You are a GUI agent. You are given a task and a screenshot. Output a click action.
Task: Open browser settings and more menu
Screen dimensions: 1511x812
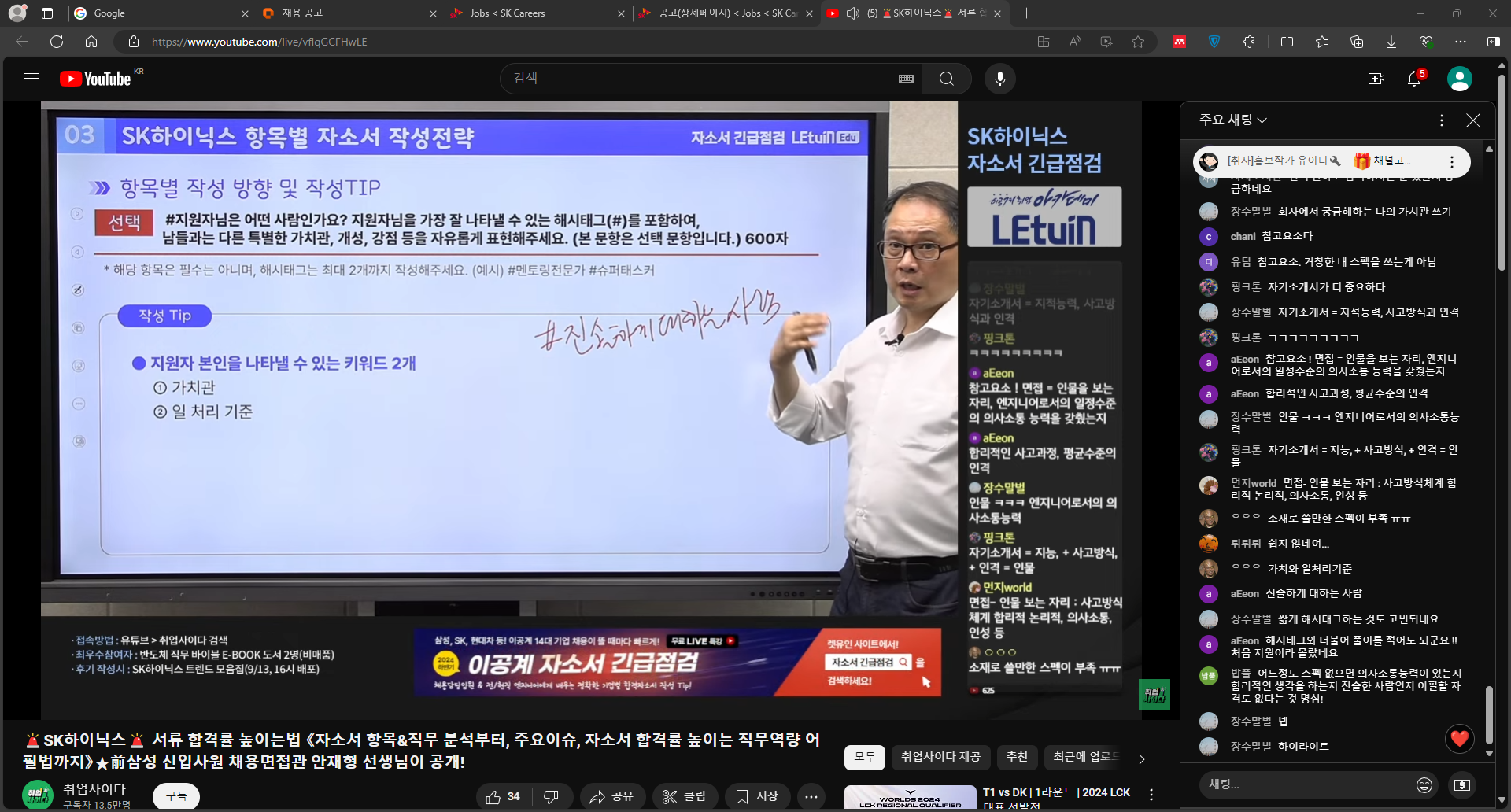(x=1461, y=42)
